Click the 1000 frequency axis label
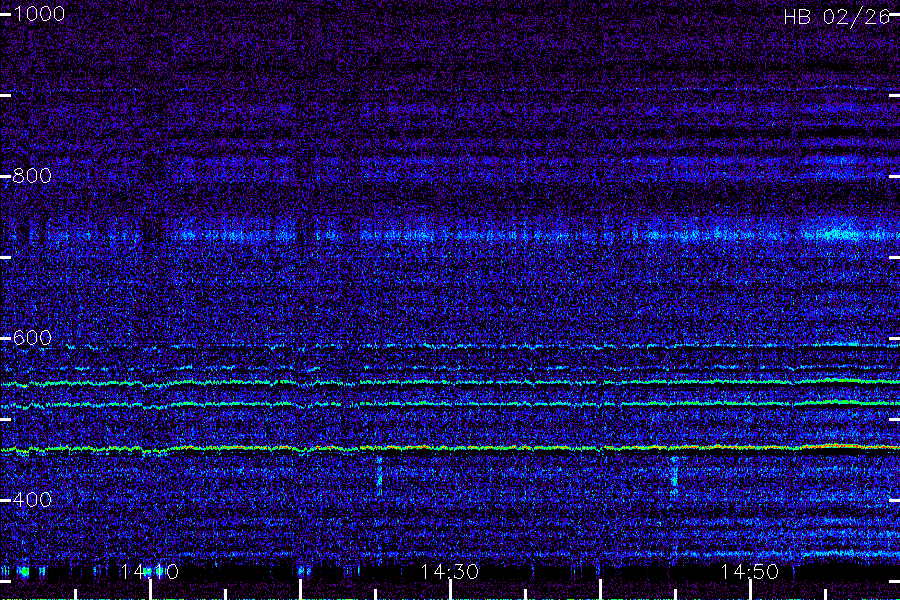Screen dimensions: 900x600 click(38, 14)
